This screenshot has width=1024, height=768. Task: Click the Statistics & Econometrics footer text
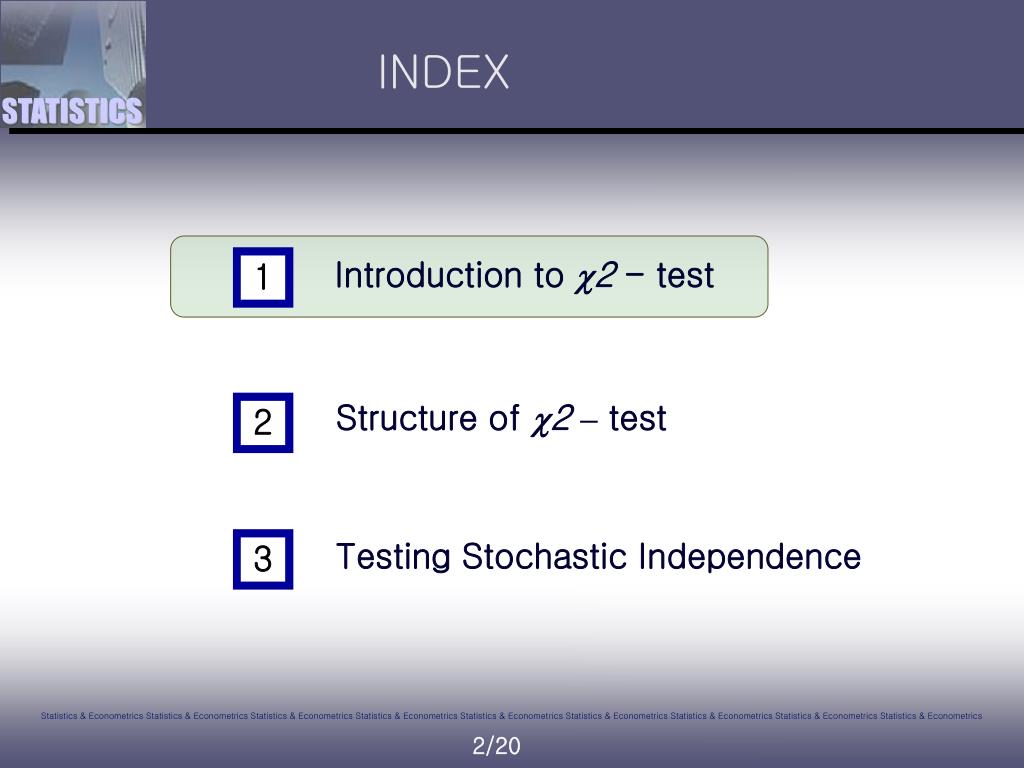(511, 716)
